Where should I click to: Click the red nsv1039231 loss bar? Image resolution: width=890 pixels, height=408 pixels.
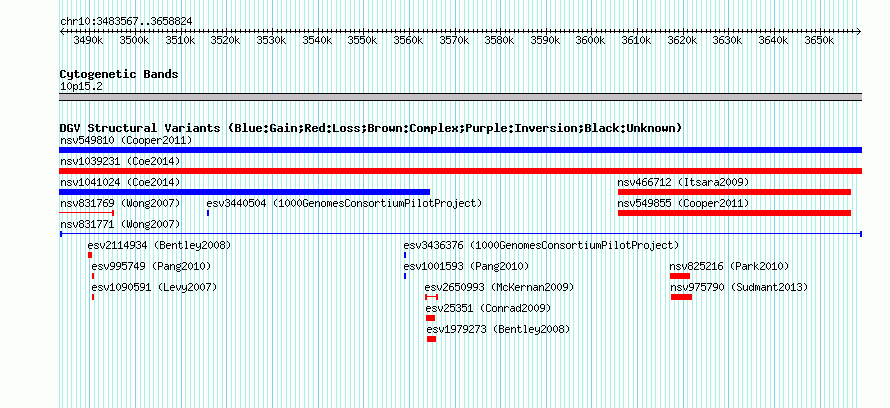tap(460, 171)
